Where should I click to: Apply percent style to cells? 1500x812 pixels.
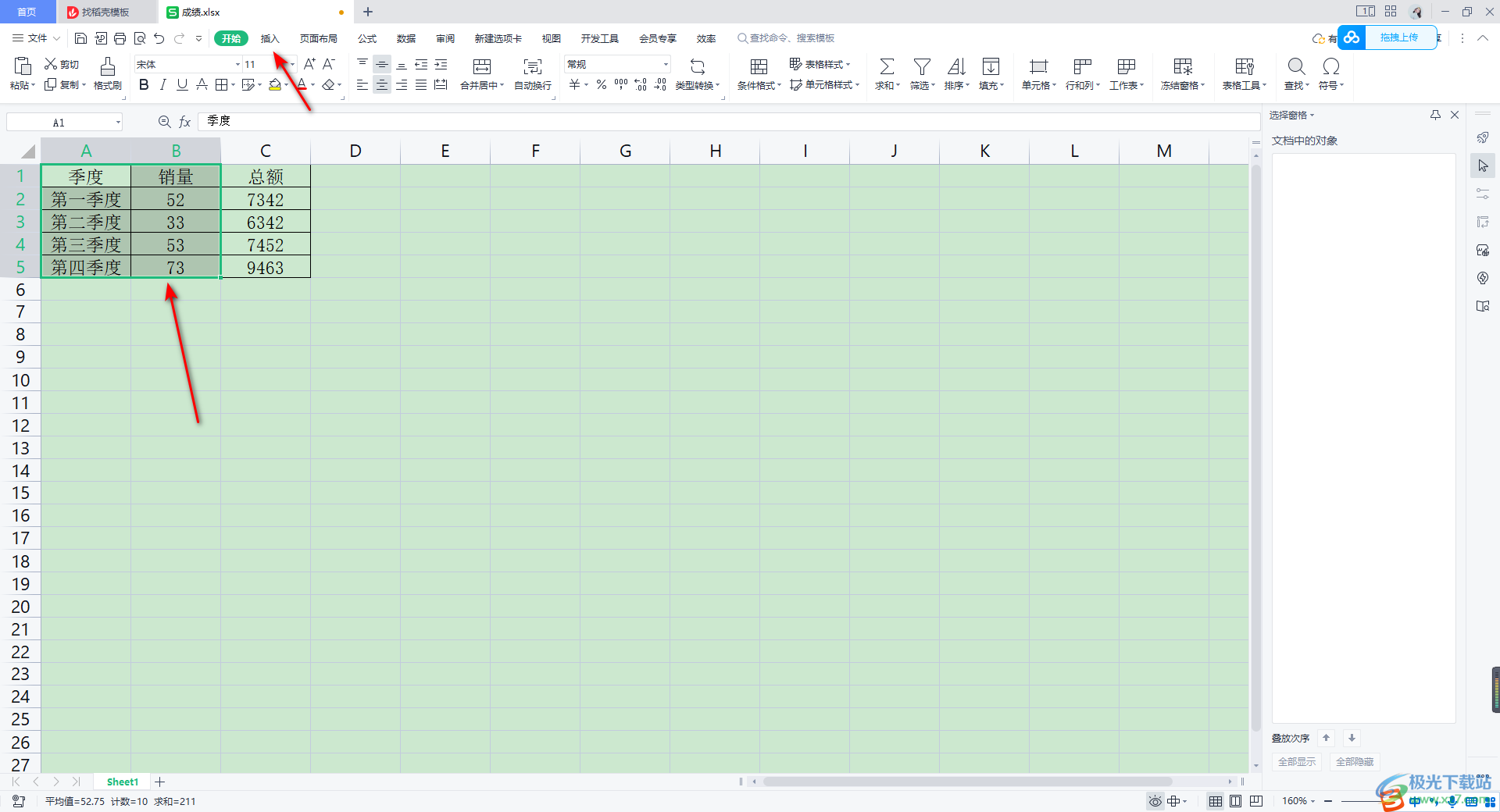click(x=602, y=84)
